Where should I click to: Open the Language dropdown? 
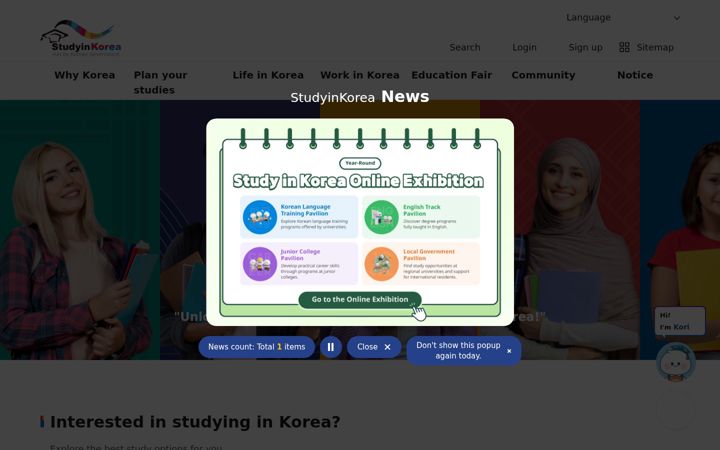point(623,18)
